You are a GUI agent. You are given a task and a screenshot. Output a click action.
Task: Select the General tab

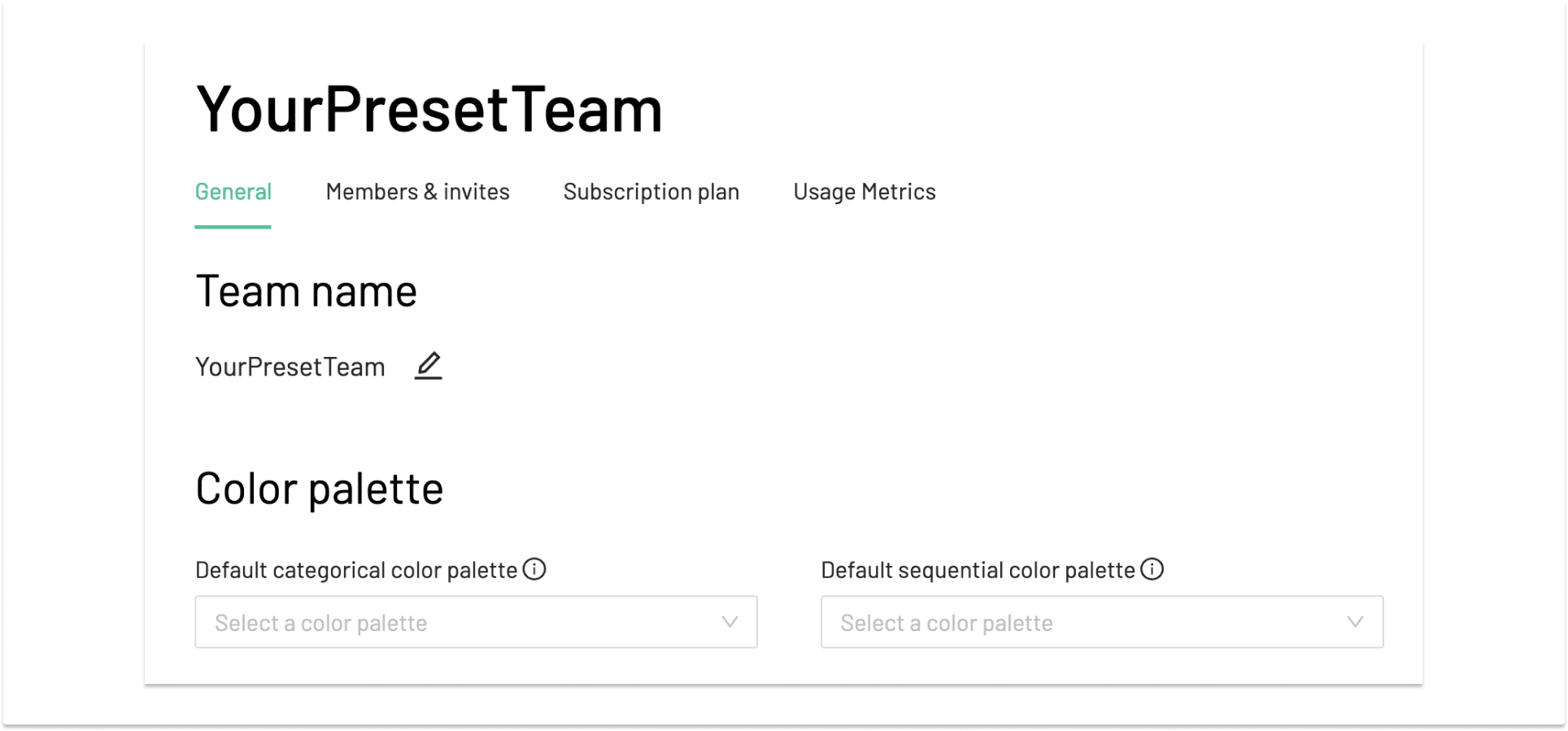click(233, 192)
